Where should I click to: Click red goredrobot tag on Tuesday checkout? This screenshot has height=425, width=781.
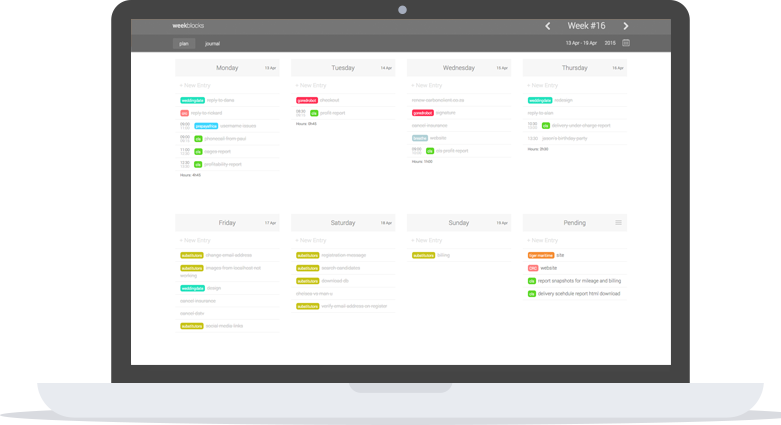pyautogui.click(x=307, y=100)
